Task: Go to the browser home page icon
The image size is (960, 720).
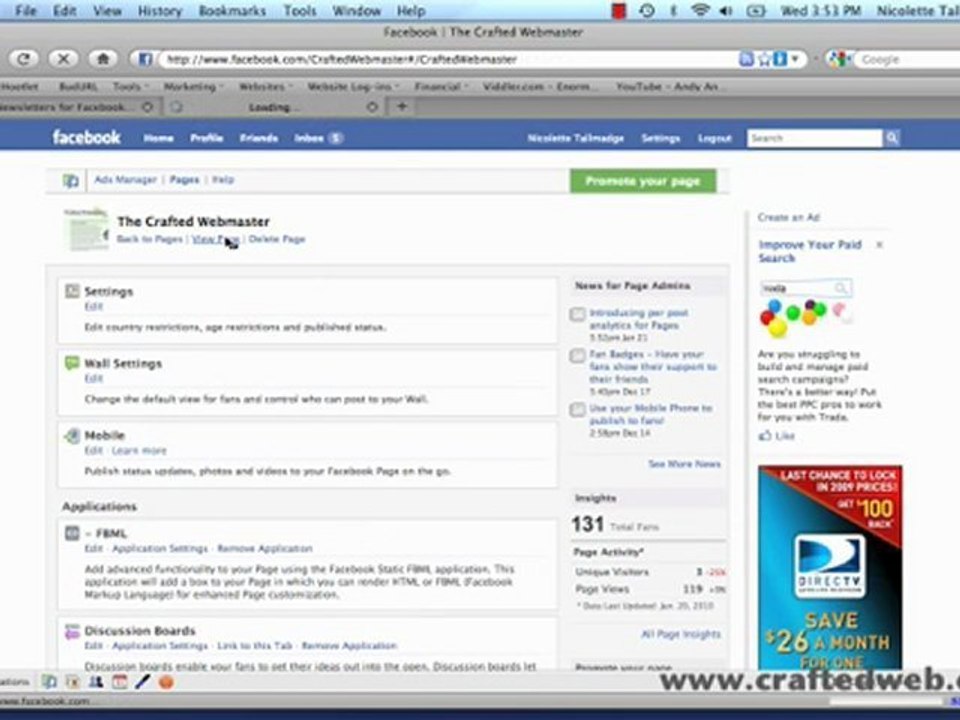Action: pos(103,59)
